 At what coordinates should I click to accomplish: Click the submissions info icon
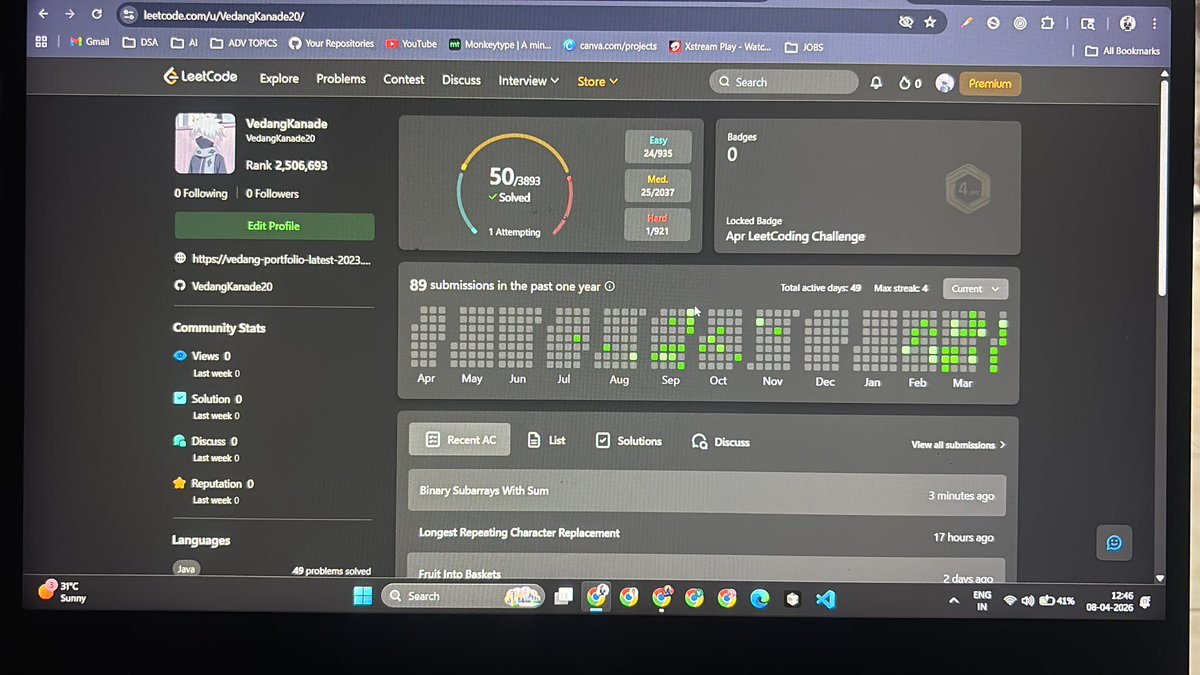[610, 286]
